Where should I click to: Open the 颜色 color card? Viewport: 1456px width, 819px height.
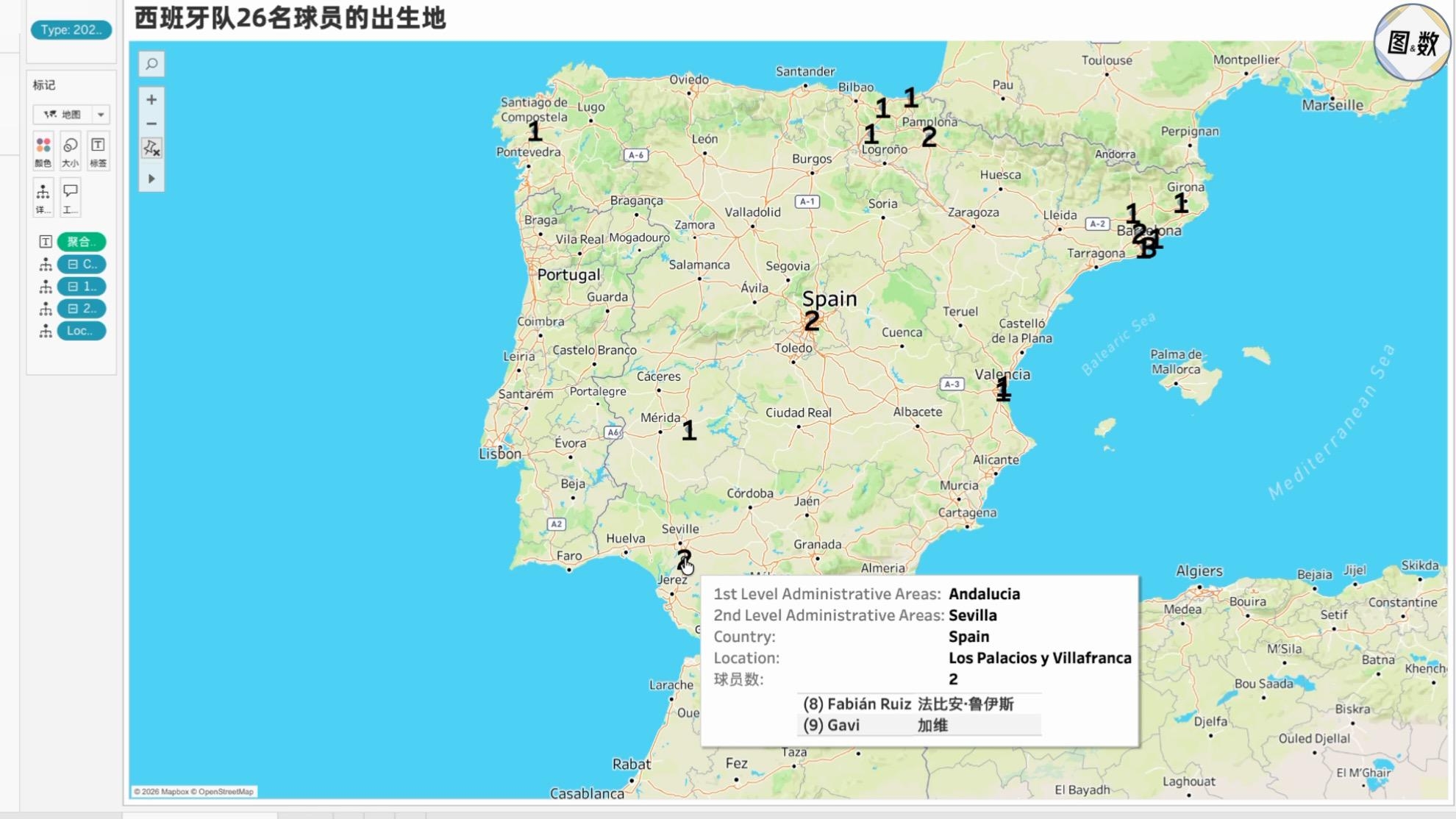coord(43,151)
